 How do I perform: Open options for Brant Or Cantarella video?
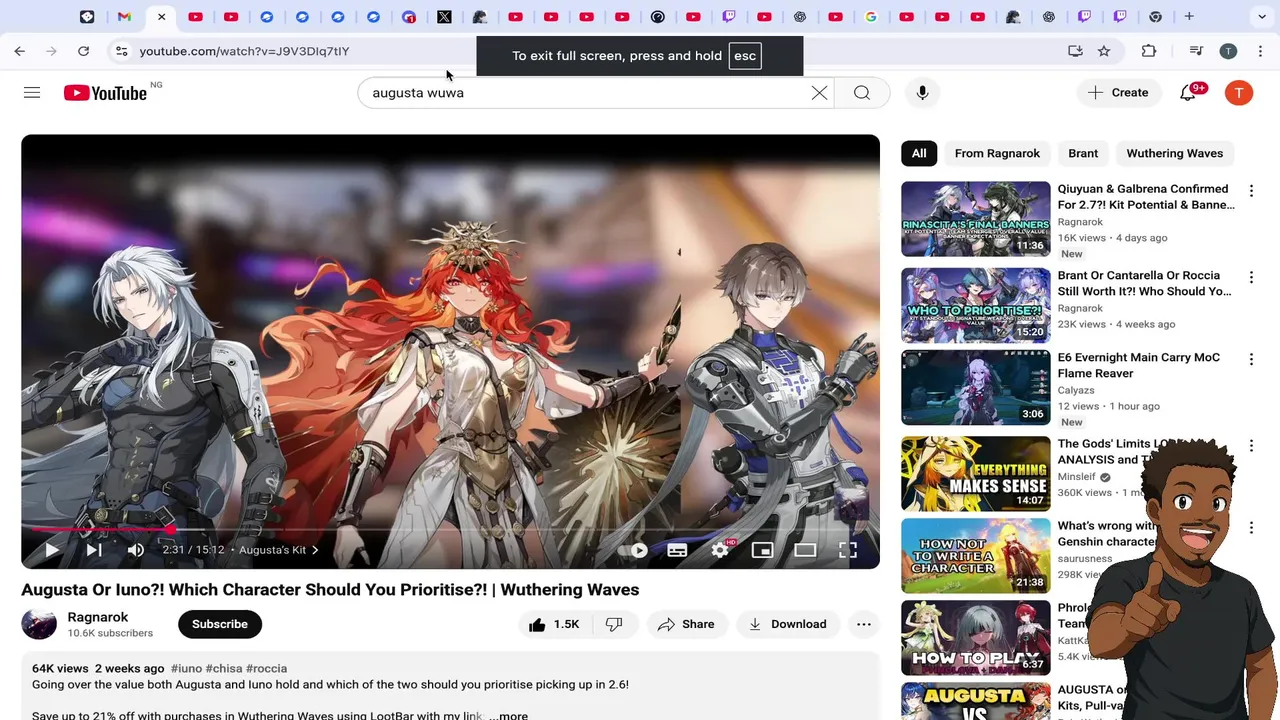1251,277
